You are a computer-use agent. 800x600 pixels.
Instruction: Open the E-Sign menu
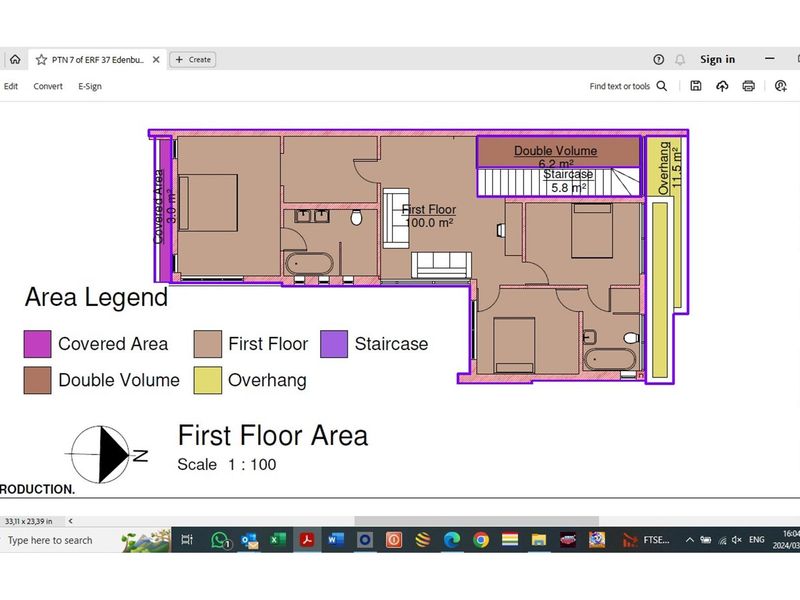(x=90, y=87)
